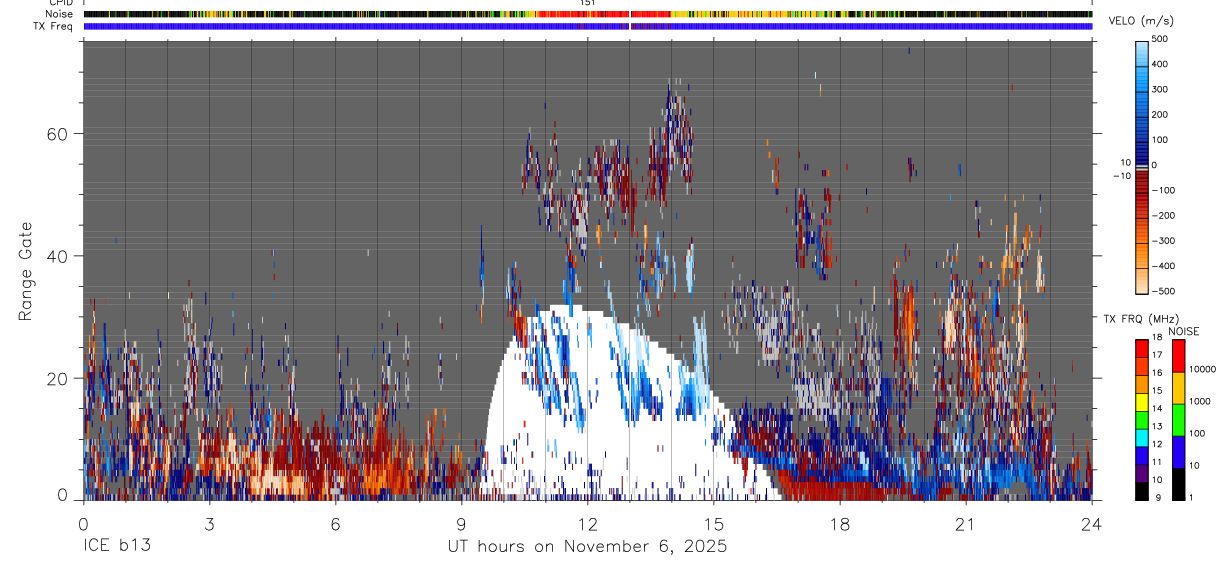Click the 'VELO (m/s)' title text

pos(1141,21)
